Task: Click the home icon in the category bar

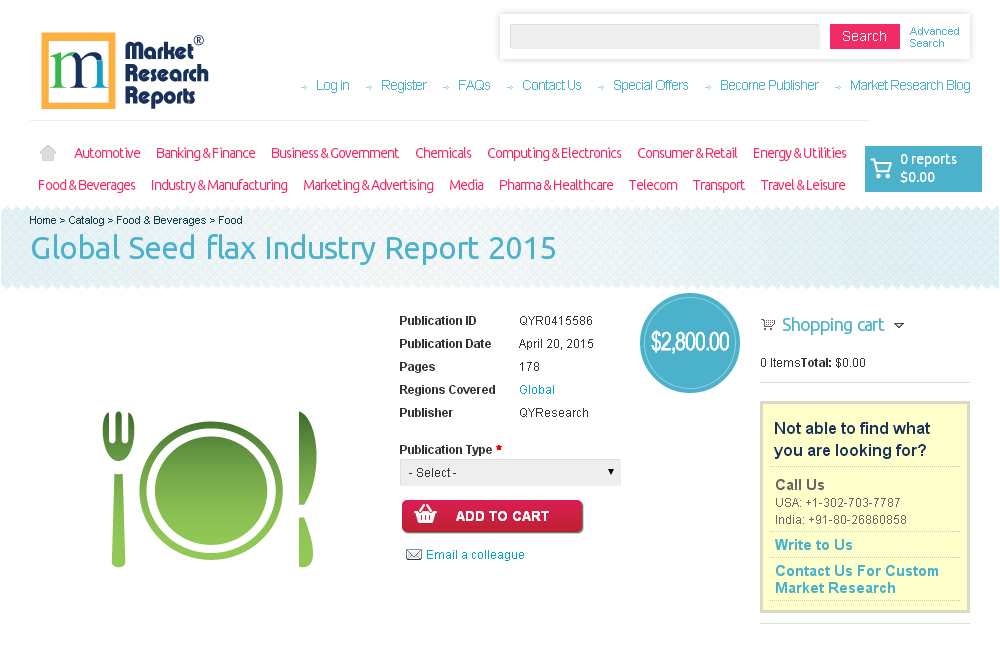Action: (47, 152)
